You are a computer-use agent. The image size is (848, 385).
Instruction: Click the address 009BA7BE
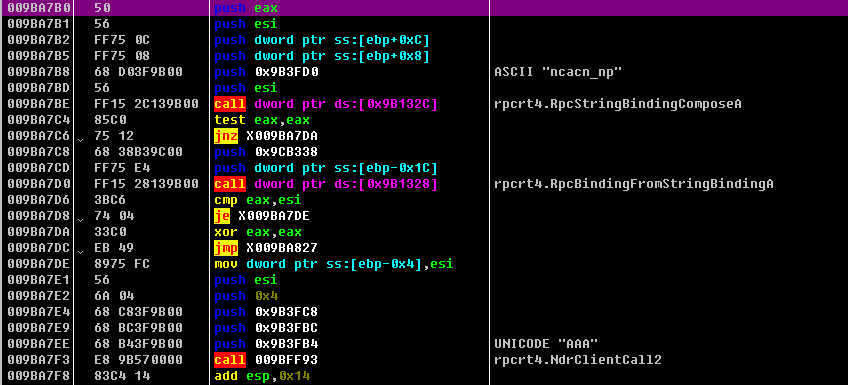(38, 104)
